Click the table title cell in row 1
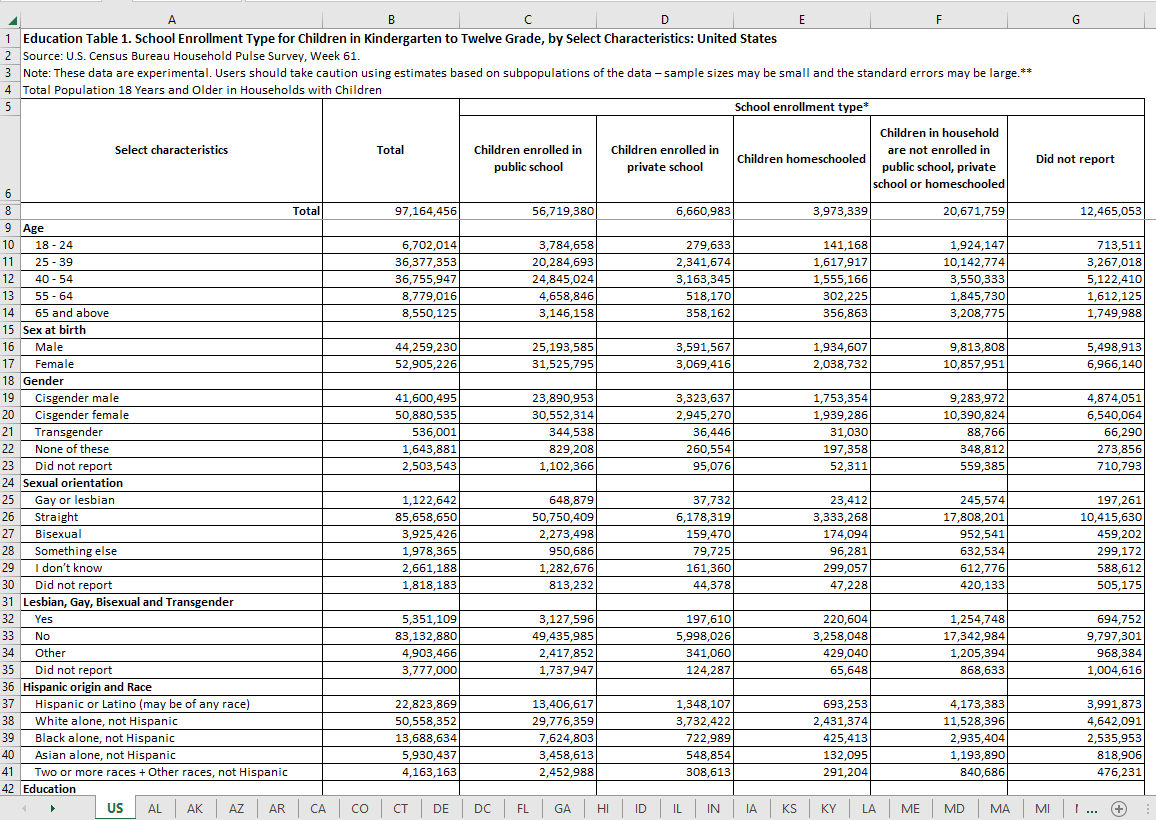 (x=400, y=38)
